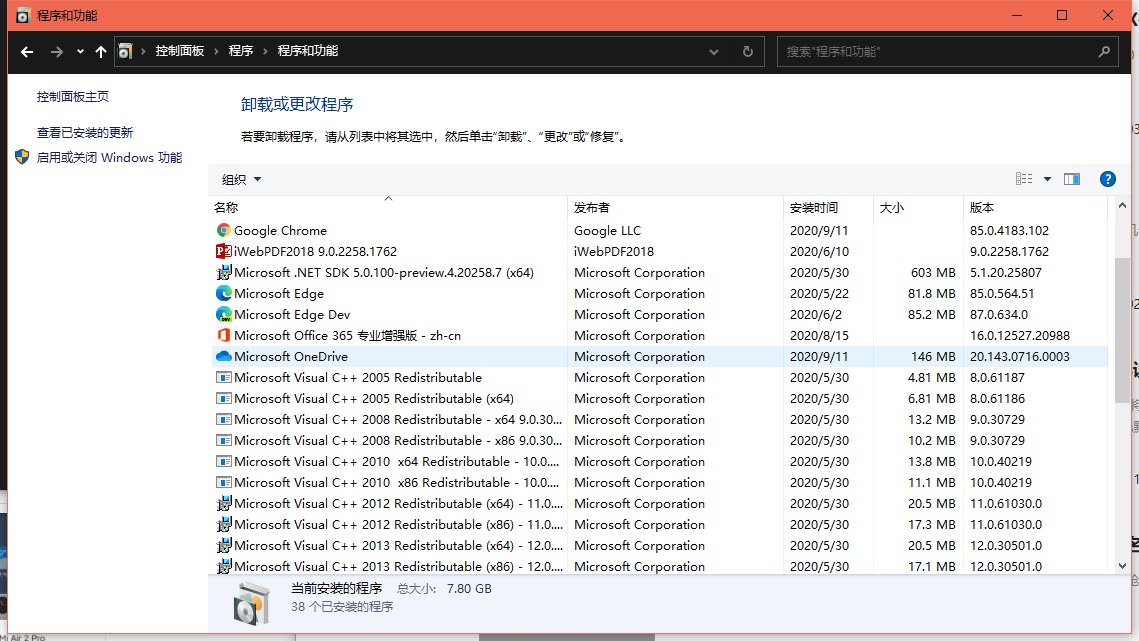Sort by the 名称 column header

pyautogui.click(x=389, y=207)
